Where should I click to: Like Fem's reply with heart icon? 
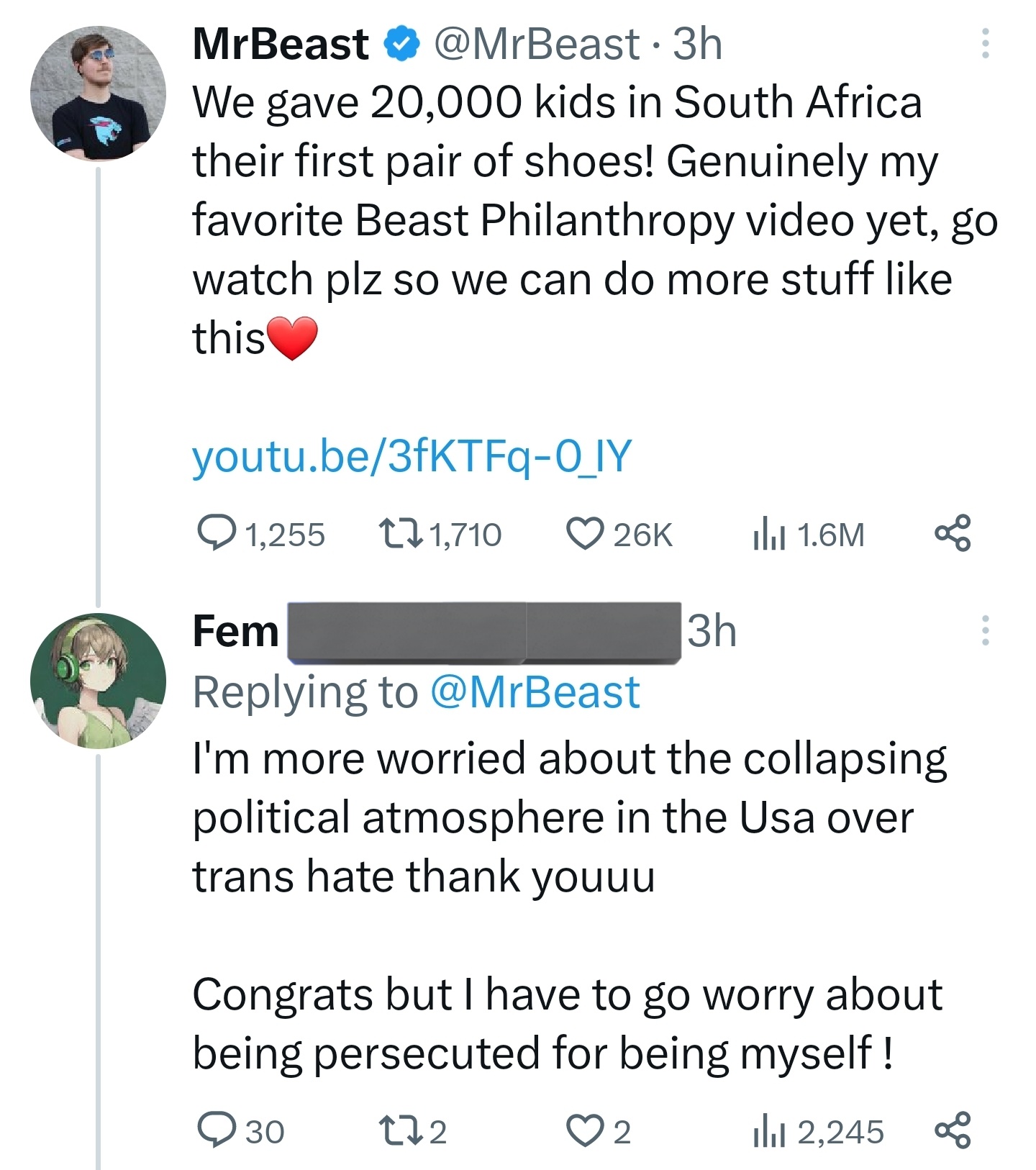[x=584, y=1130]
